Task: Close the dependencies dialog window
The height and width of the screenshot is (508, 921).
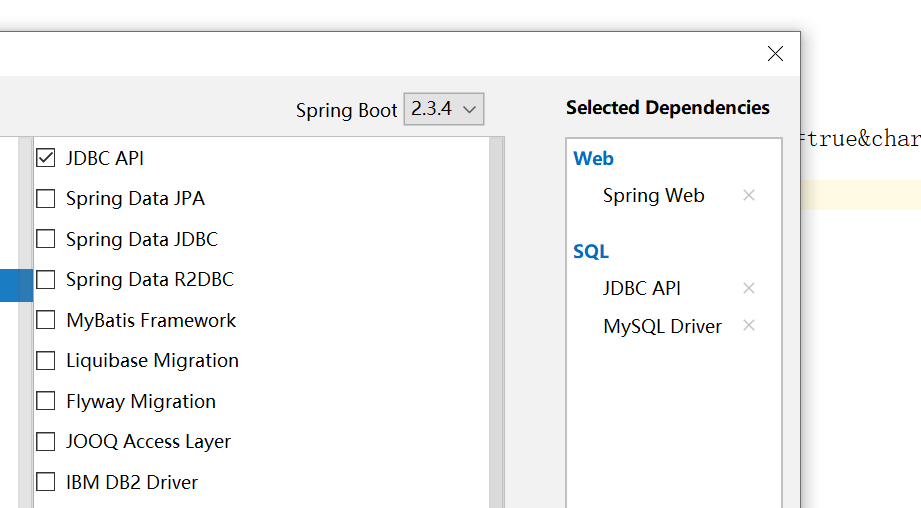Action: click(x=775, y=53)
